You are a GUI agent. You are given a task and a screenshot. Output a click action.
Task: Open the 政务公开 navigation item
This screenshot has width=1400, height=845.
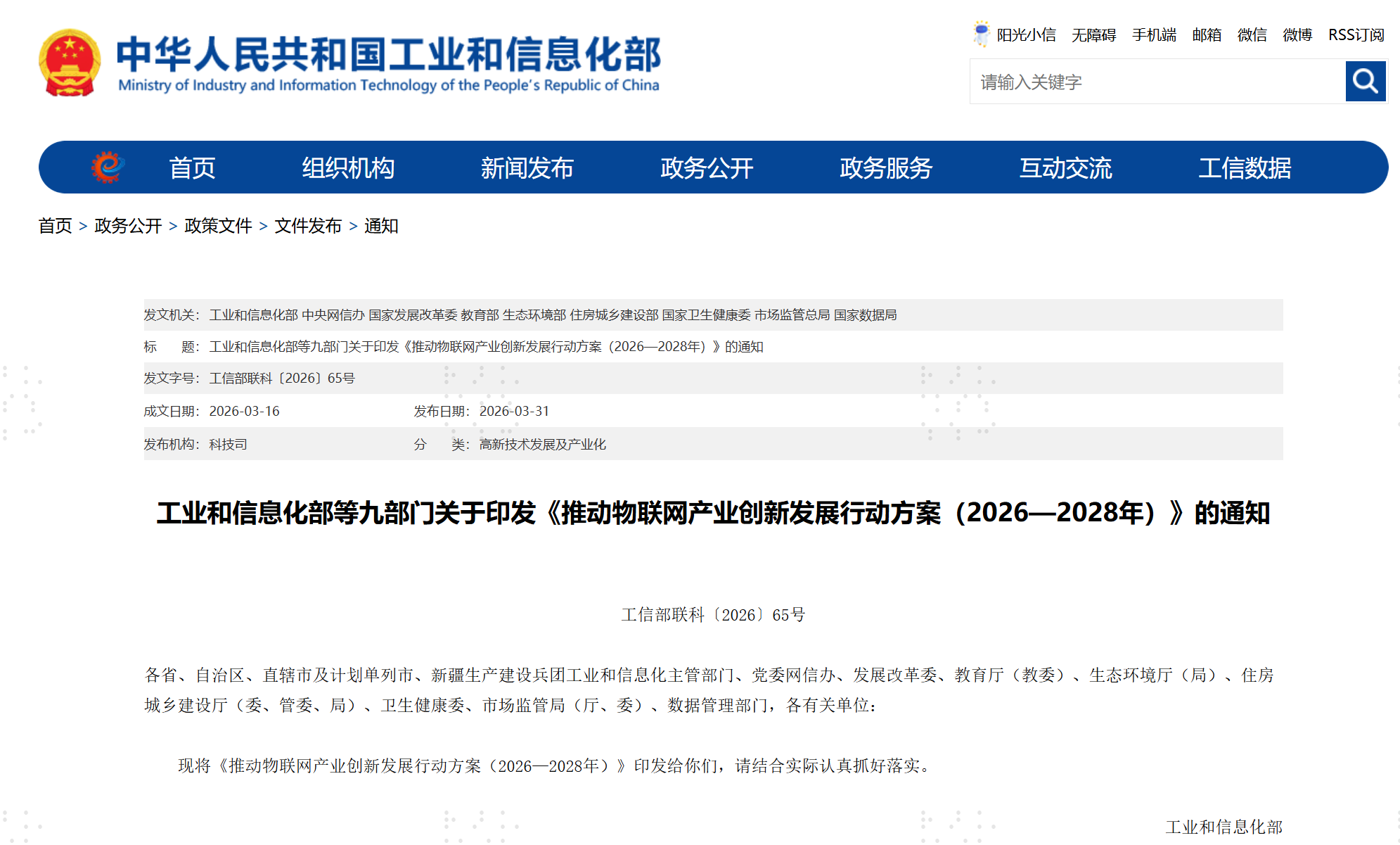pos(707,168)
